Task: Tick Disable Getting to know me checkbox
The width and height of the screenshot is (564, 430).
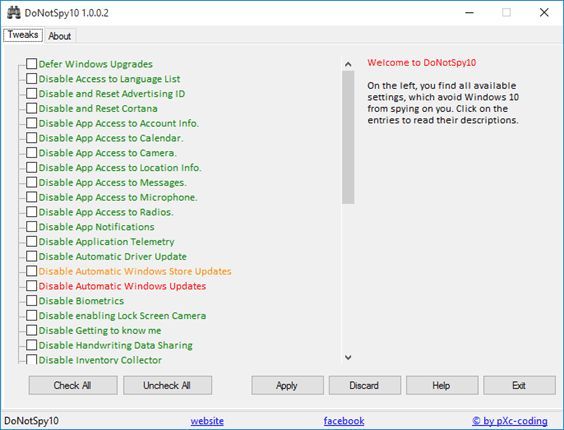Action: 31,330
